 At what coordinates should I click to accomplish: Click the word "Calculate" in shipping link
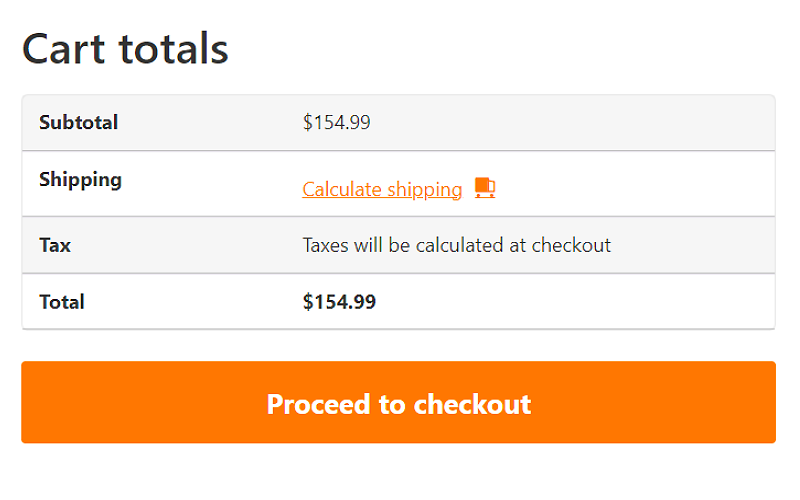[343, 189]
